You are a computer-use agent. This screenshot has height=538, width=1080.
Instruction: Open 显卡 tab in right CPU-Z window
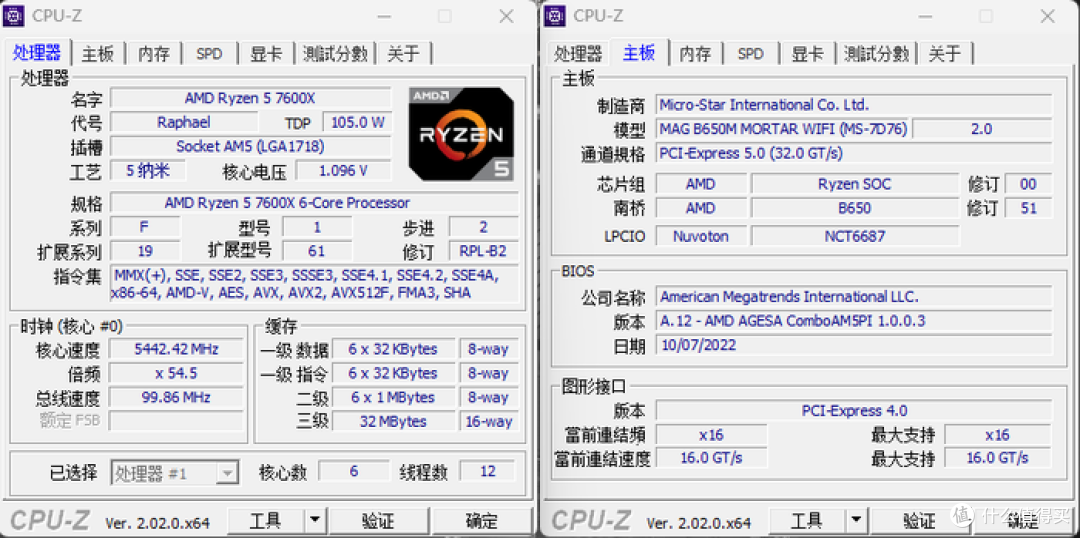click(x=807, y=54)
